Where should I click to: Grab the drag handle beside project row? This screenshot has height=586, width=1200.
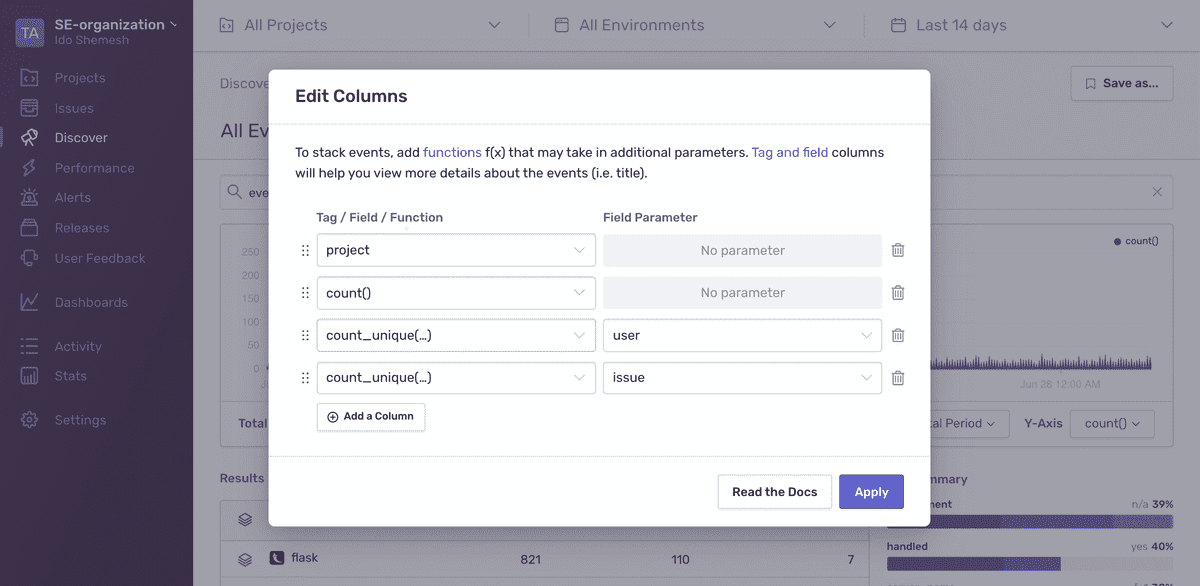tap(305, 250)
